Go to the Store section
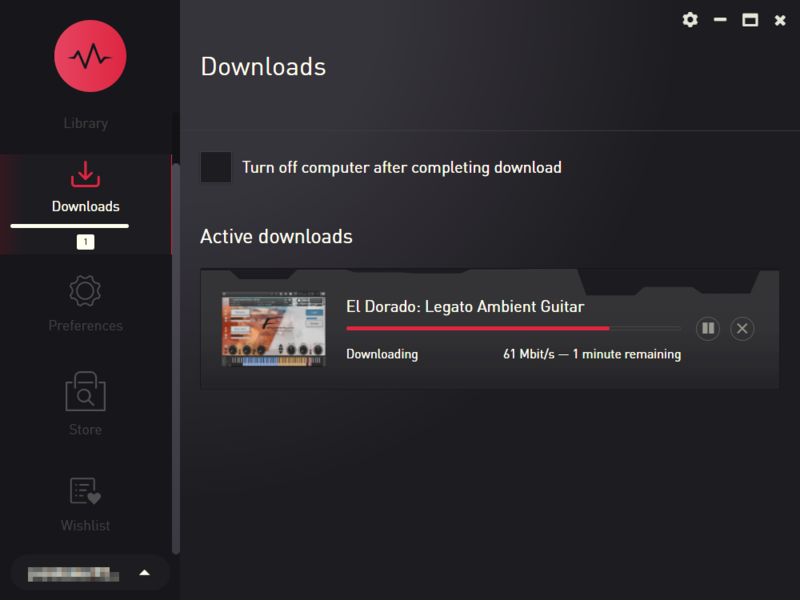 [86, 404]
